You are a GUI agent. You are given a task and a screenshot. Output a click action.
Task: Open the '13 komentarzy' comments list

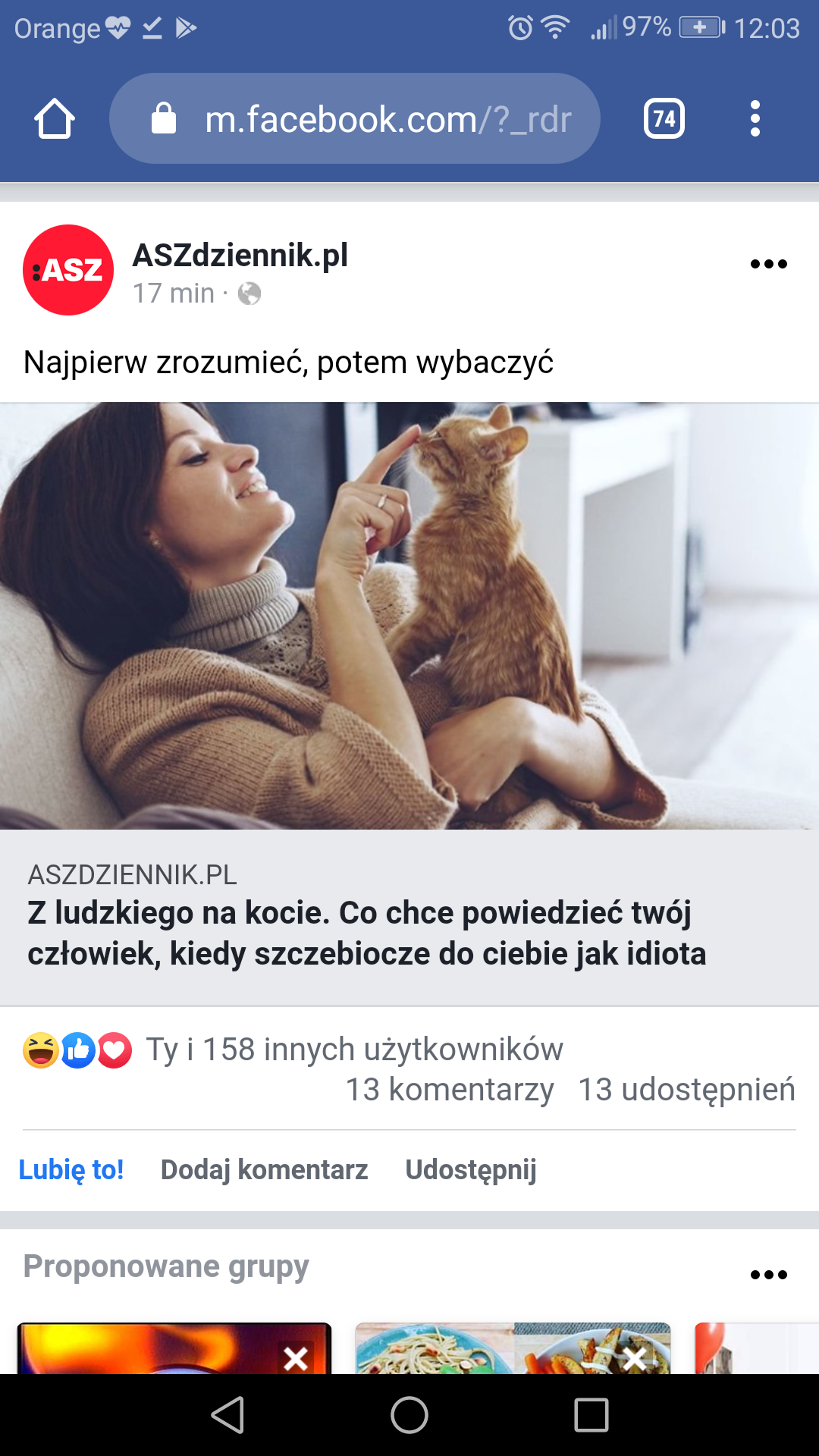(450, 1090)
